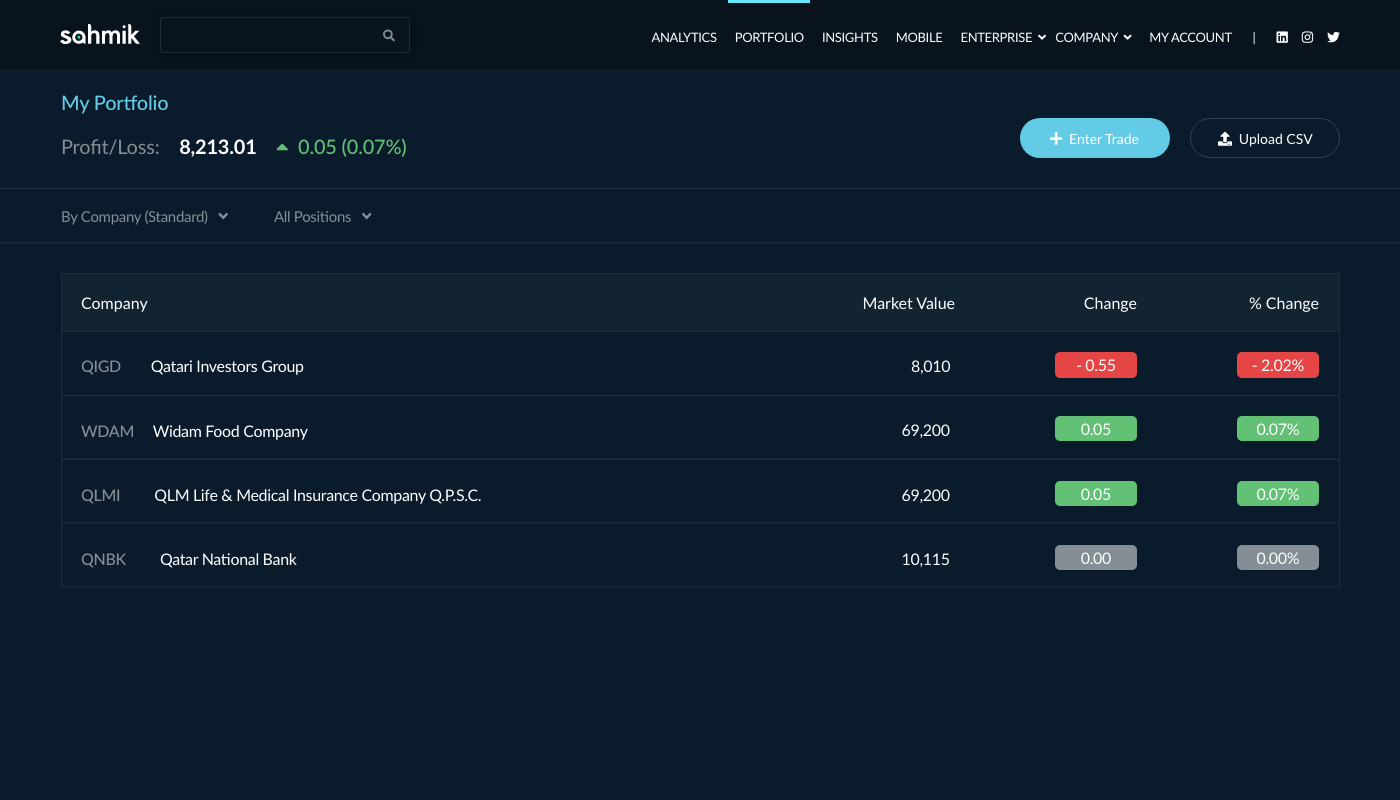Screen dimensions: 1400x800
Task: Open the All Positions dropdown
Action: click(x=323, y=216)
